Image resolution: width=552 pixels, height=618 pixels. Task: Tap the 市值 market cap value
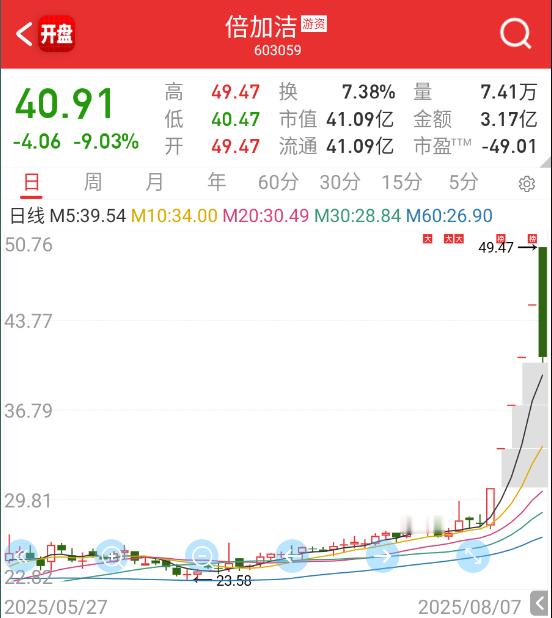coord(360,119)
